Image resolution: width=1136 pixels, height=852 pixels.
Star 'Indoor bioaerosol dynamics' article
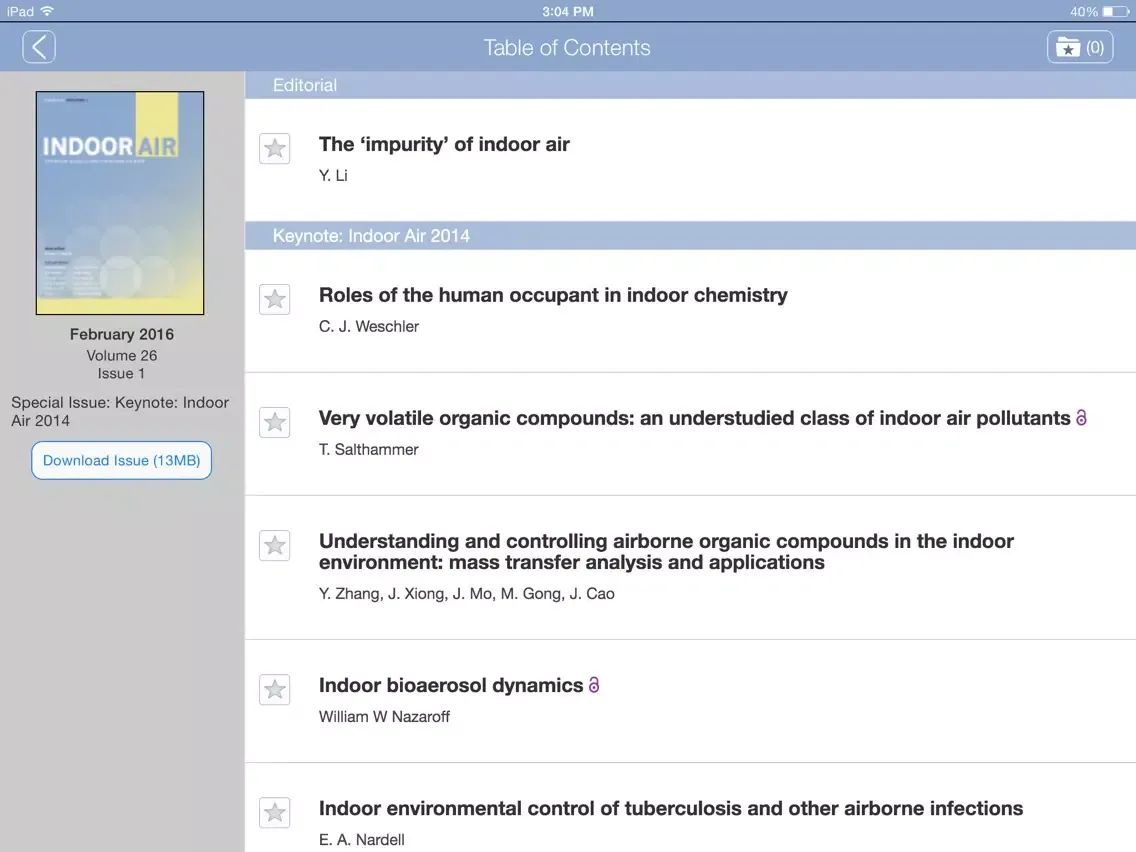tap(275, 690)
